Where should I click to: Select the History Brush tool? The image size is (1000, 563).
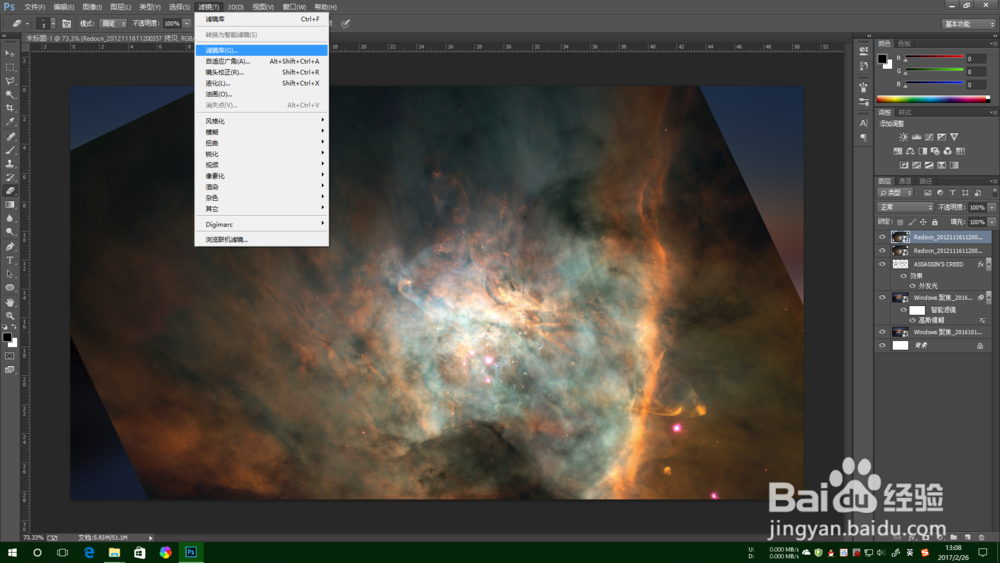(x=10, y=178)
